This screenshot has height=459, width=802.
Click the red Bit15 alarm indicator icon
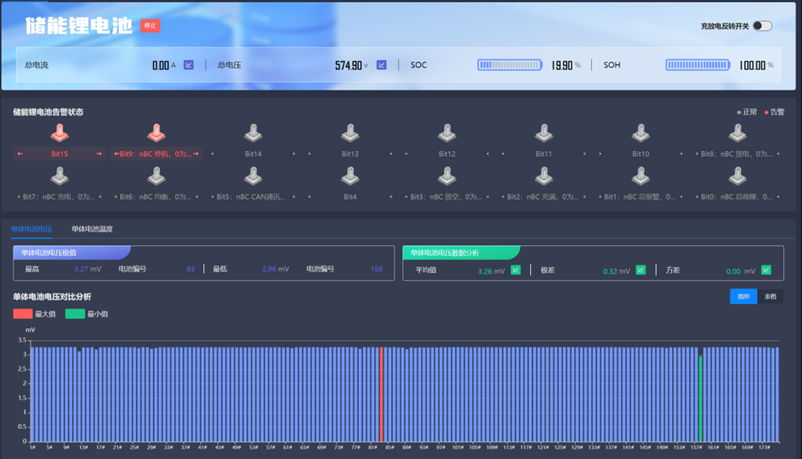coord(59,133)
